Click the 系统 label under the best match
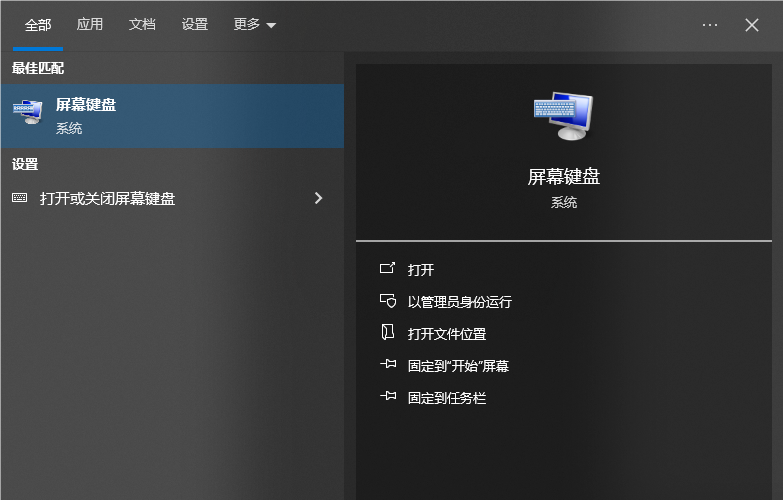This screenshot has height=500, width=783. point(69,128)
